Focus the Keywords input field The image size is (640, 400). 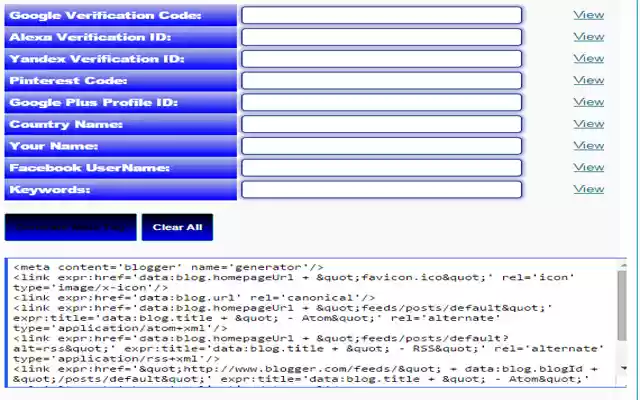pyautogui.click(x=381, y=190)
